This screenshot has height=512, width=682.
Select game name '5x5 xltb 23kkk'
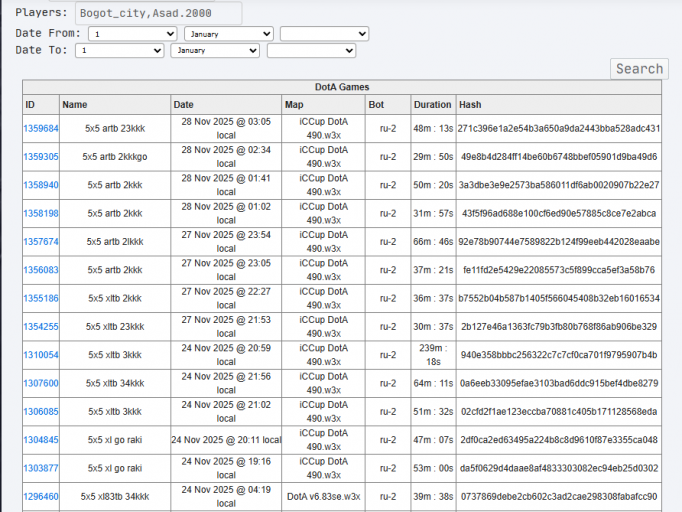coord(115,326)
